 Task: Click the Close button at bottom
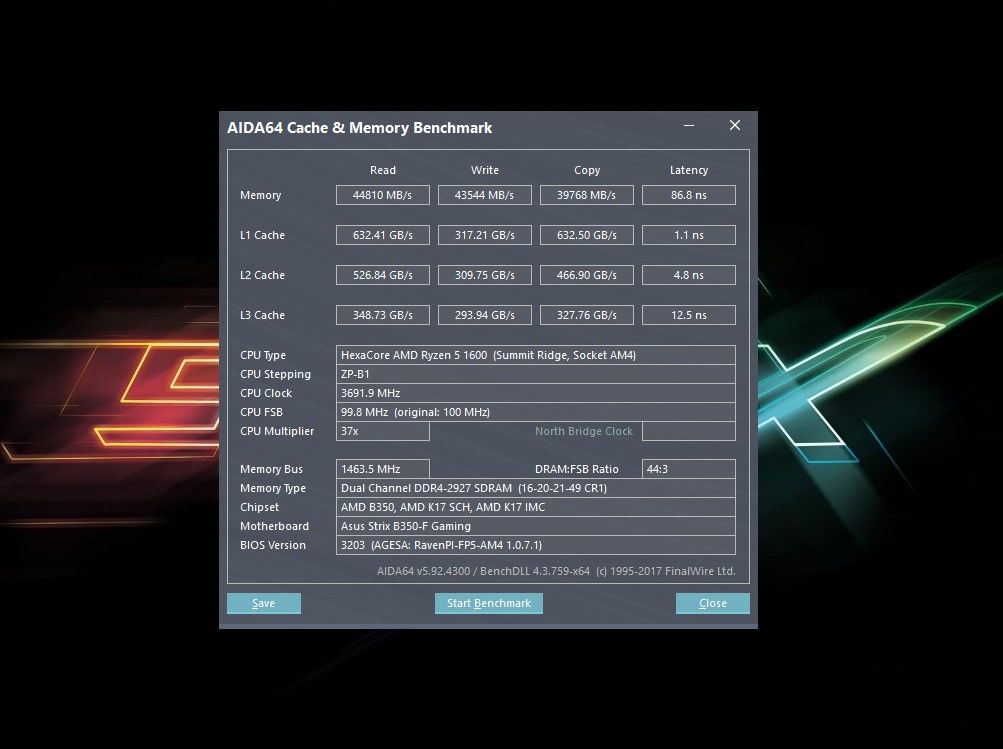click(x=713, y=603)
